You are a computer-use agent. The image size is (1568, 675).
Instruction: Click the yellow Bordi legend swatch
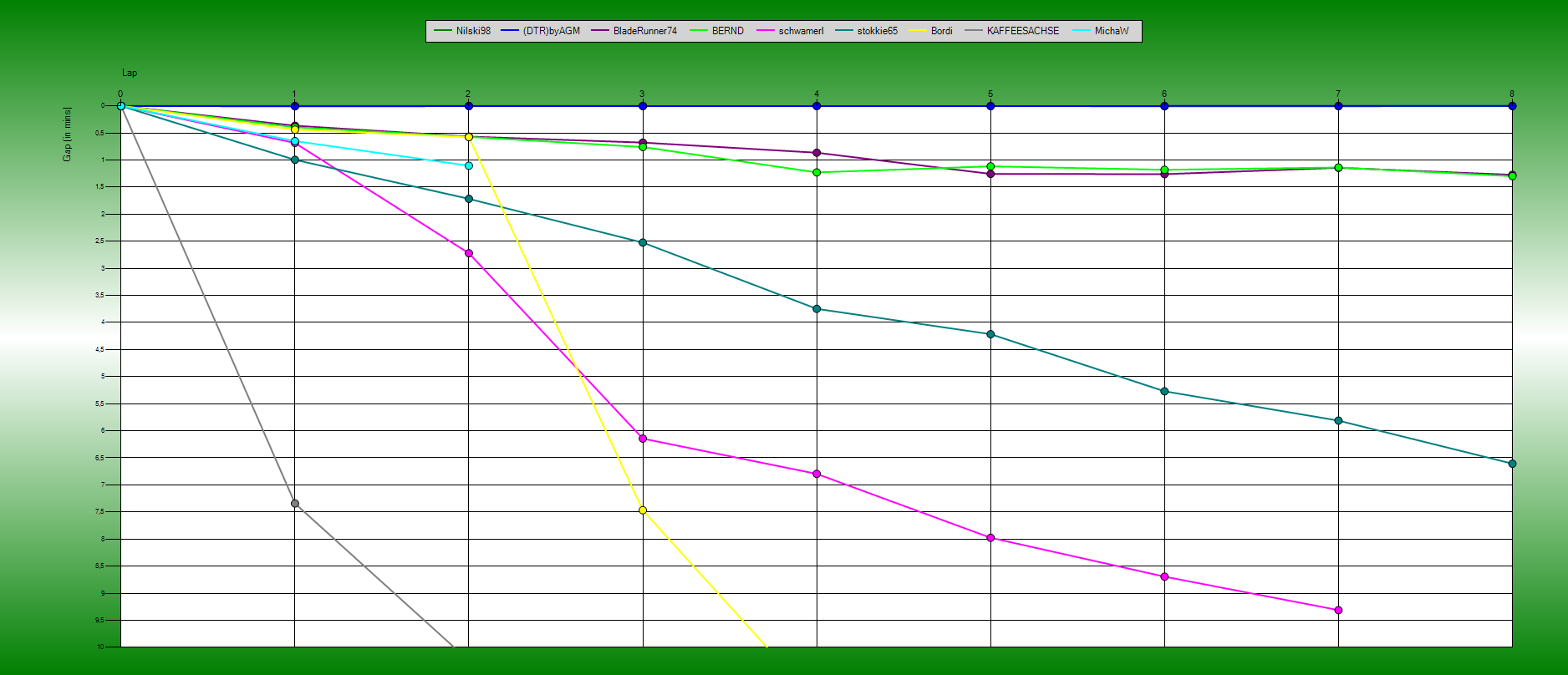pos(919,31)
